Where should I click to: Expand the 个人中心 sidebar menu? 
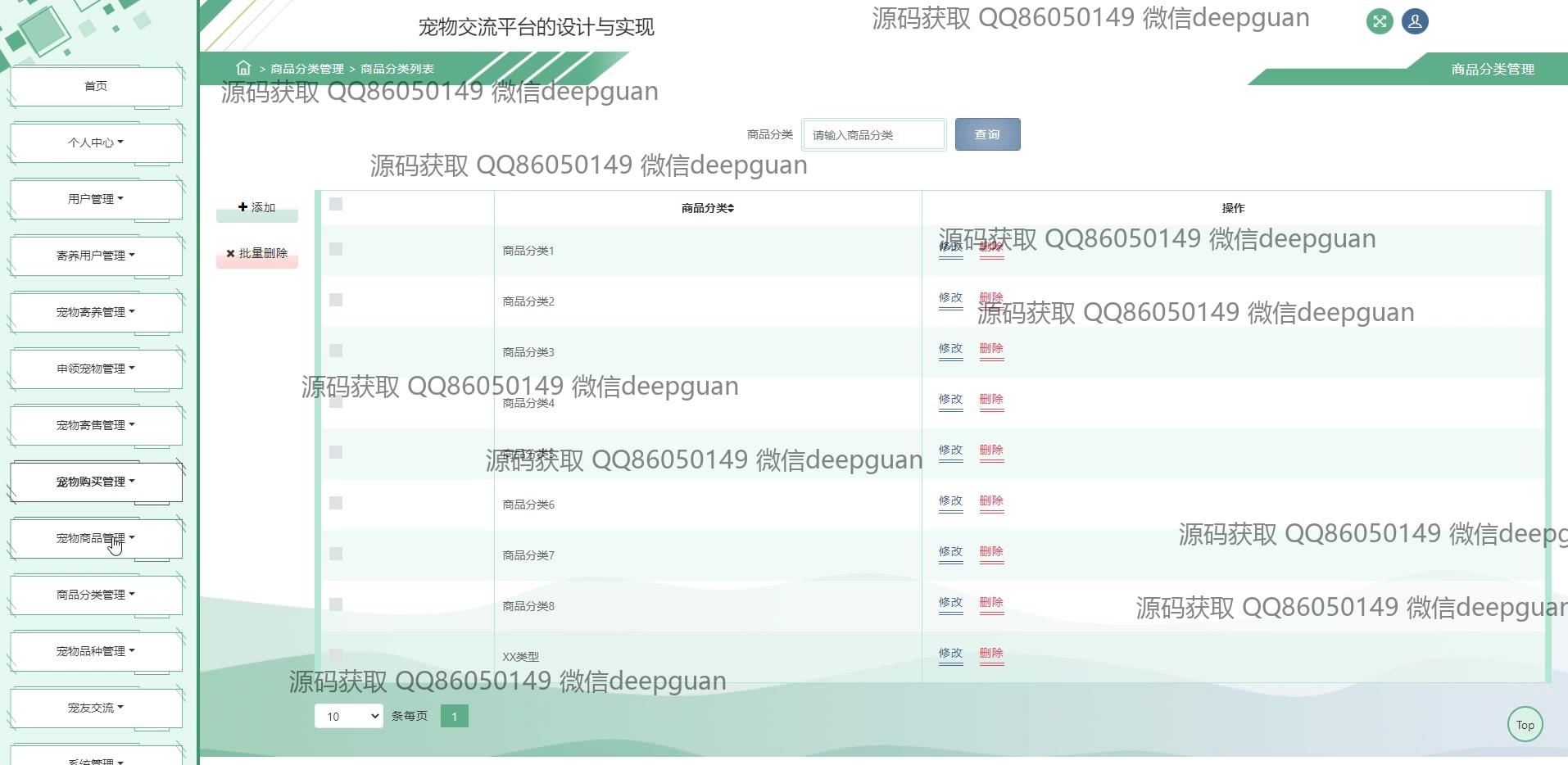pos(96,143)
